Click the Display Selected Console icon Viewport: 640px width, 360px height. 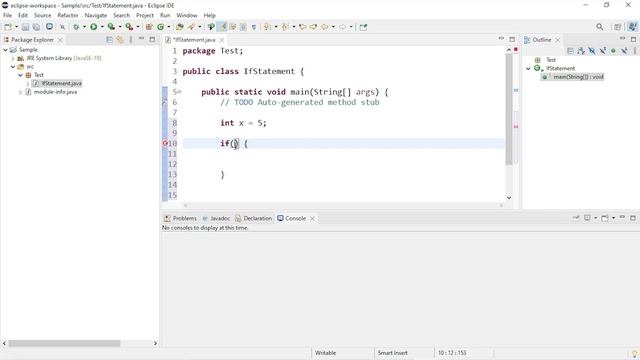pyautogui.click(x=587, y=218)
